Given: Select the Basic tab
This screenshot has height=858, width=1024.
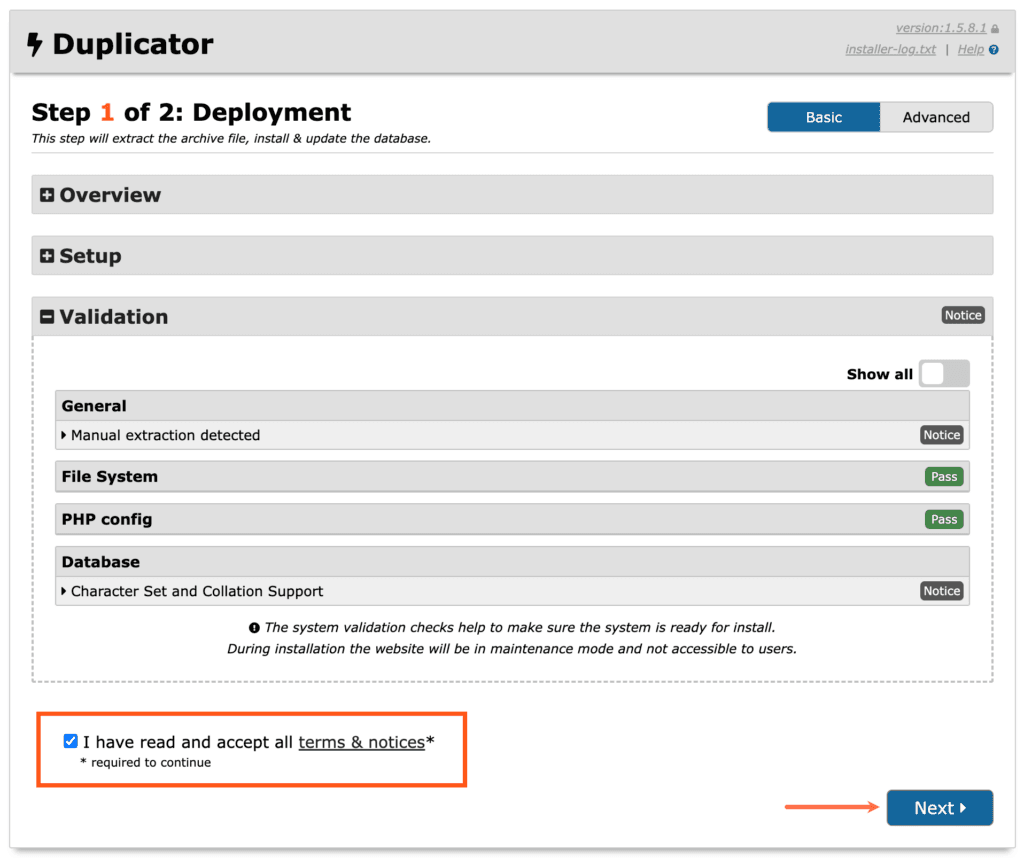Looking at the screenshot, I should click(823, 117).
